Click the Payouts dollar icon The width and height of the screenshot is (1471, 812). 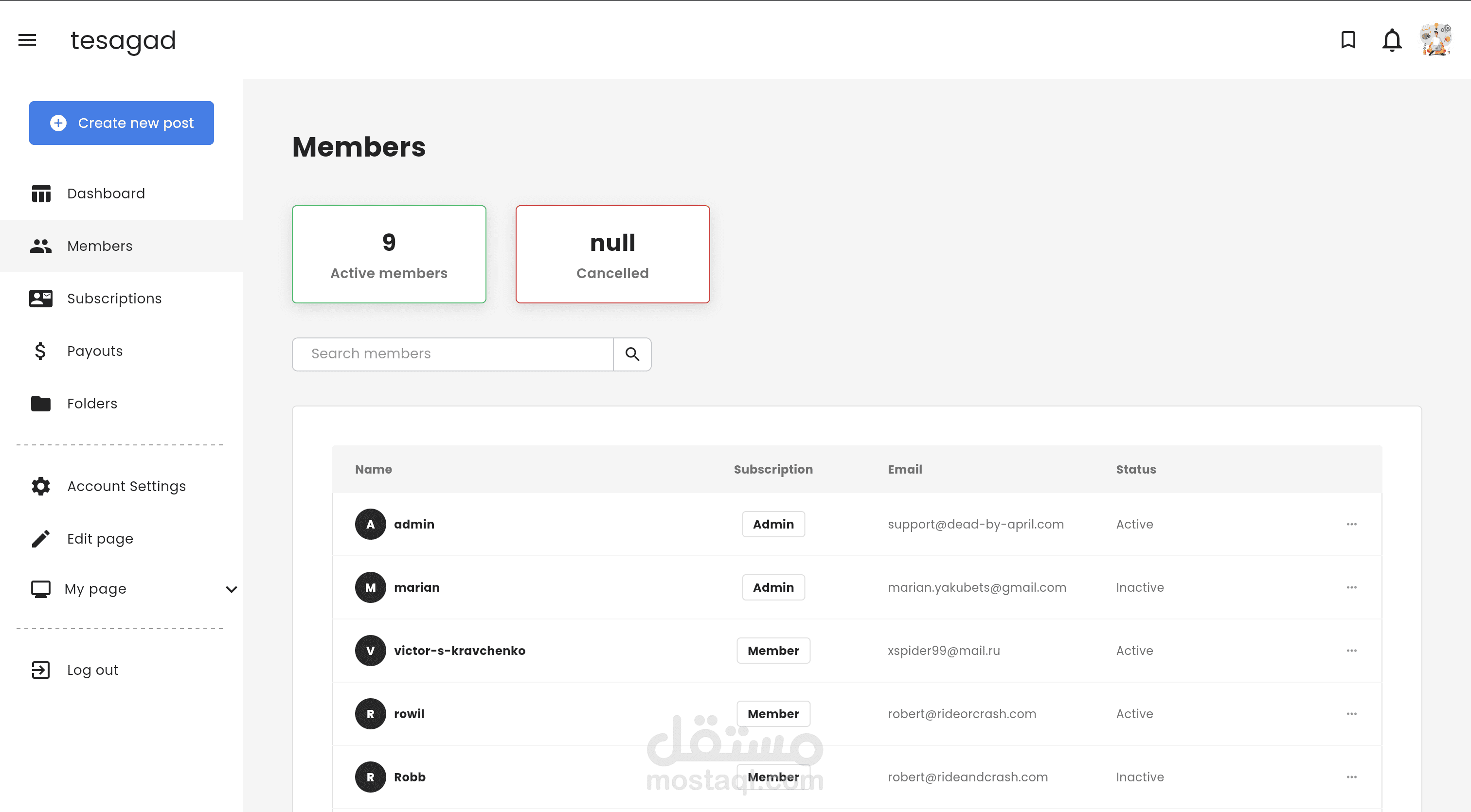point(40,351)
